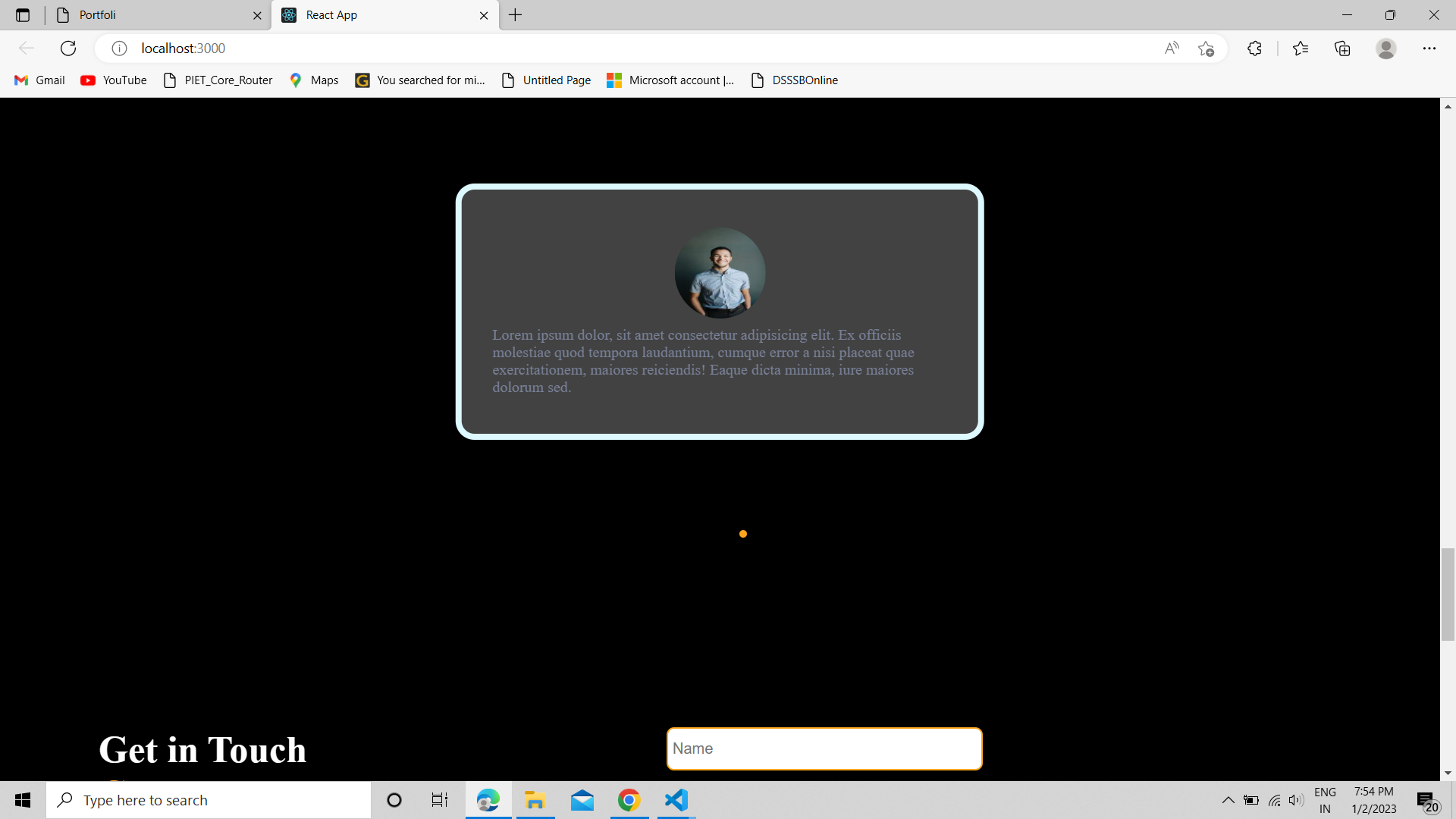Add this page to favorites
This screenshot has height=819, width=1456.
tap(1207, 48)
